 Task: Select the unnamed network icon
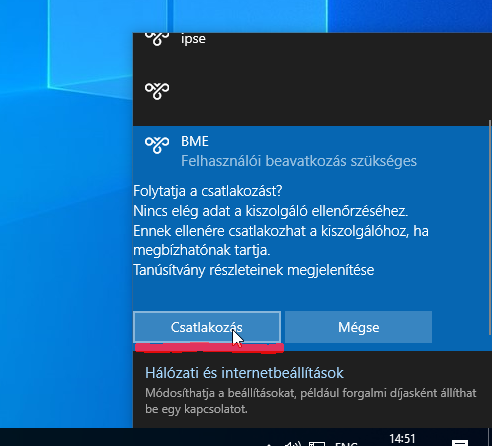pyautogui.click(x=157, y=91)
